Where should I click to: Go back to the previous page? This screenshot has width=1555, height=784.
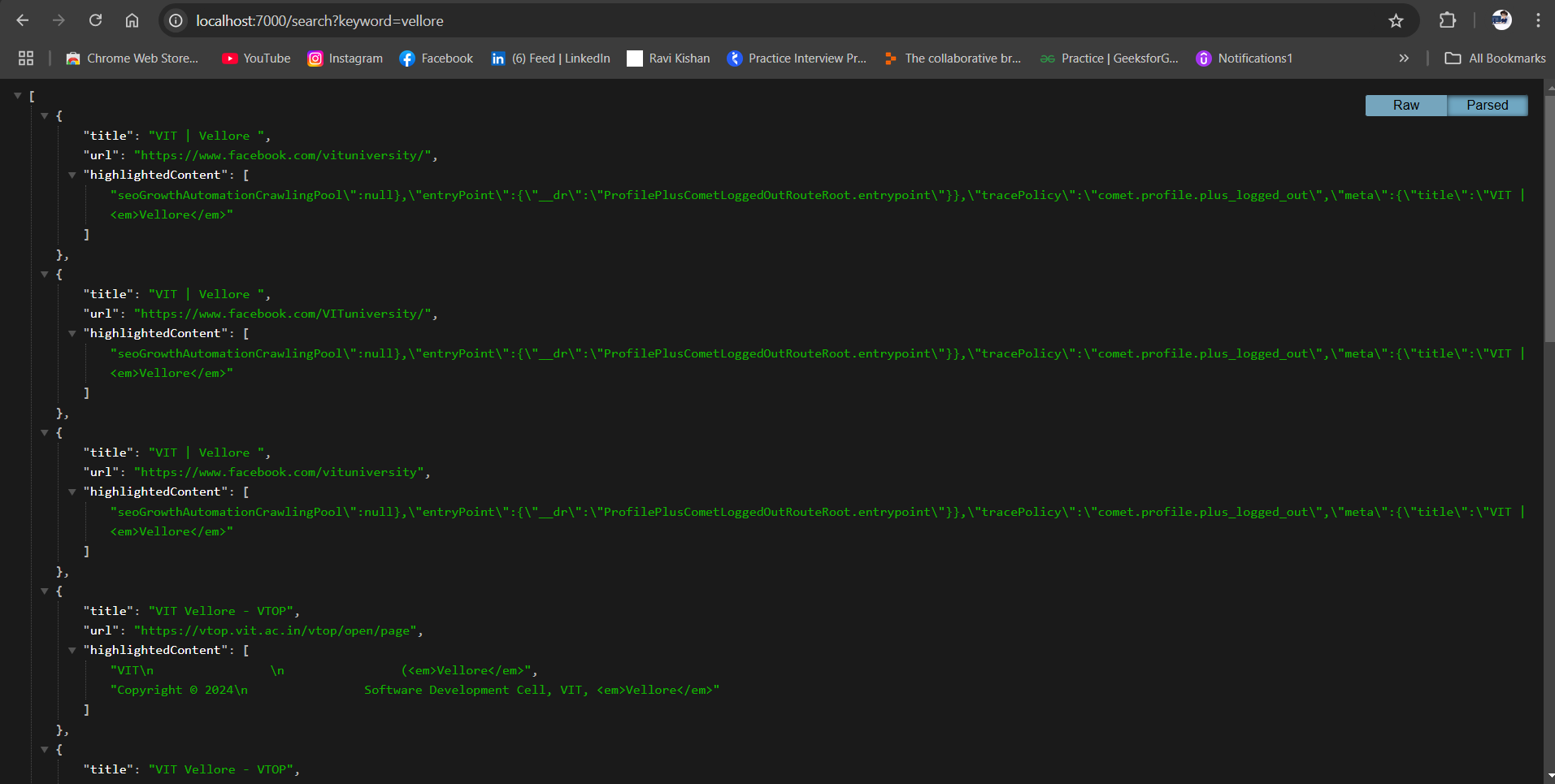coord(23,20)
